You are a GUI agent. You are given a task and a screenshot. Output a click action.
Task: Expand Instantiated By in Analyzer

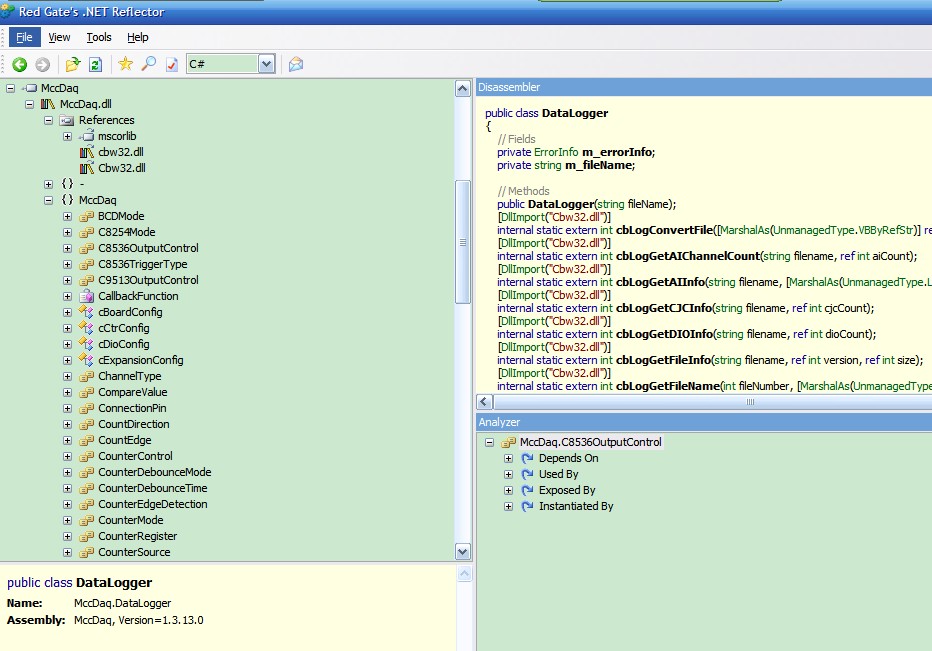click(x=508, y=507)
